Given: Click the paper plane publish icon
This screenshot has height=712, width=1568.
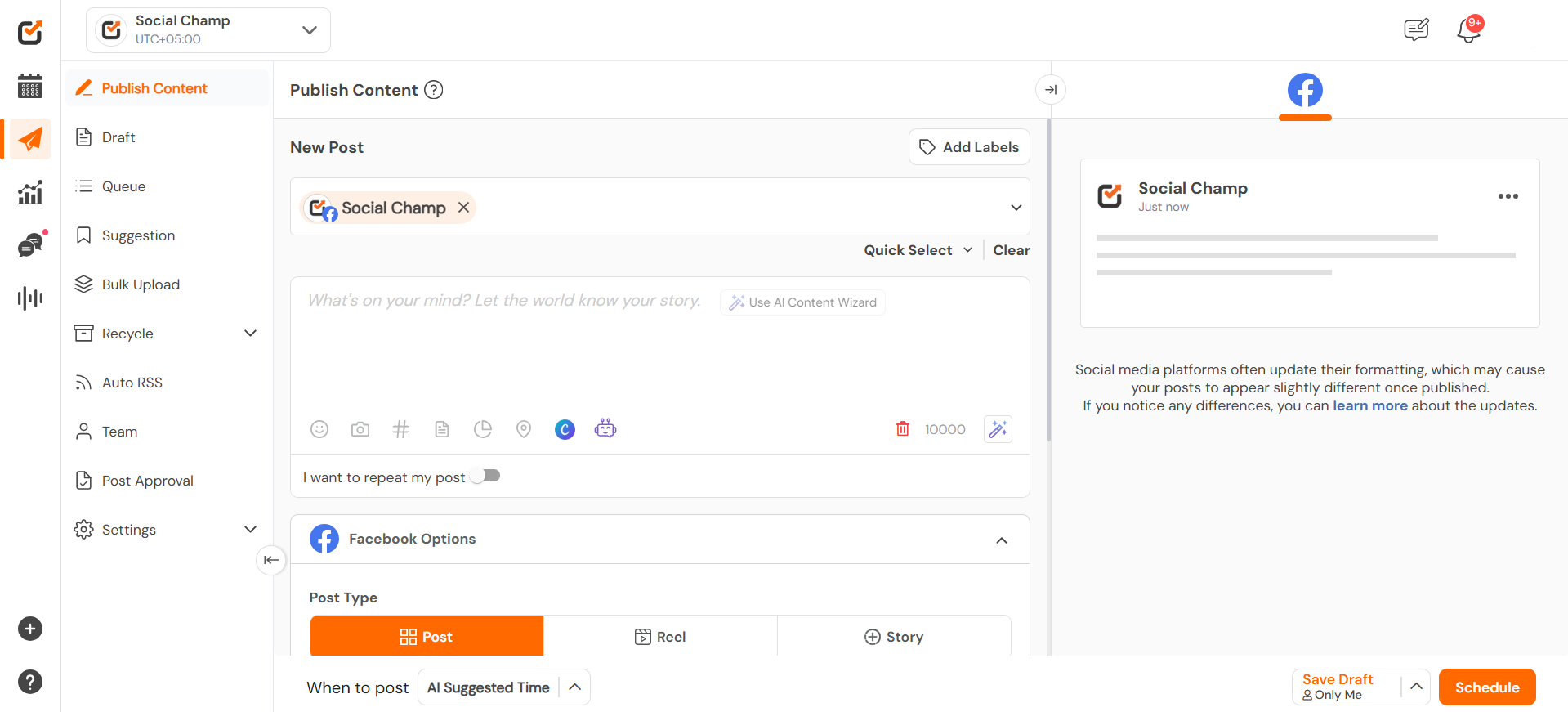Looking at the screenshot, I should coord(30,139).
